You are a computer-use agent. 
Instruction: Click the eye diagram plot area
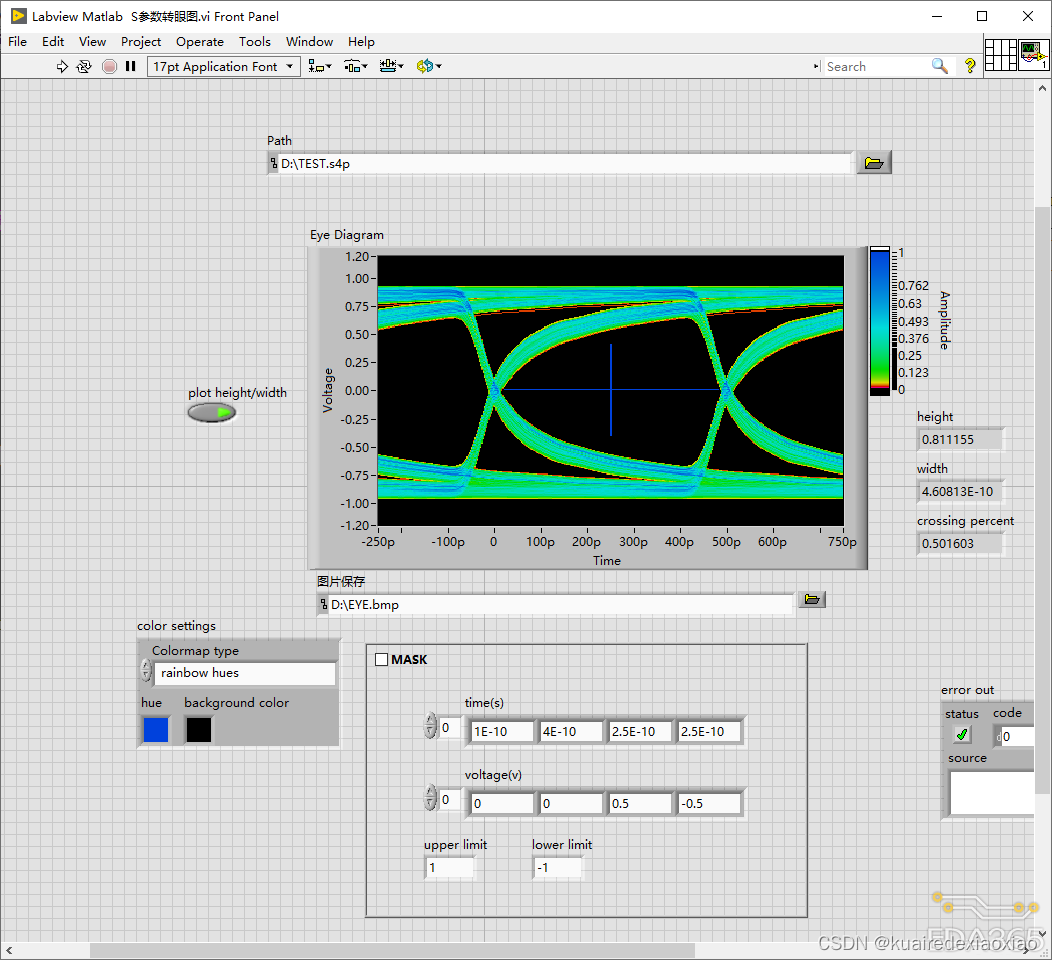(x=611, y=390)
